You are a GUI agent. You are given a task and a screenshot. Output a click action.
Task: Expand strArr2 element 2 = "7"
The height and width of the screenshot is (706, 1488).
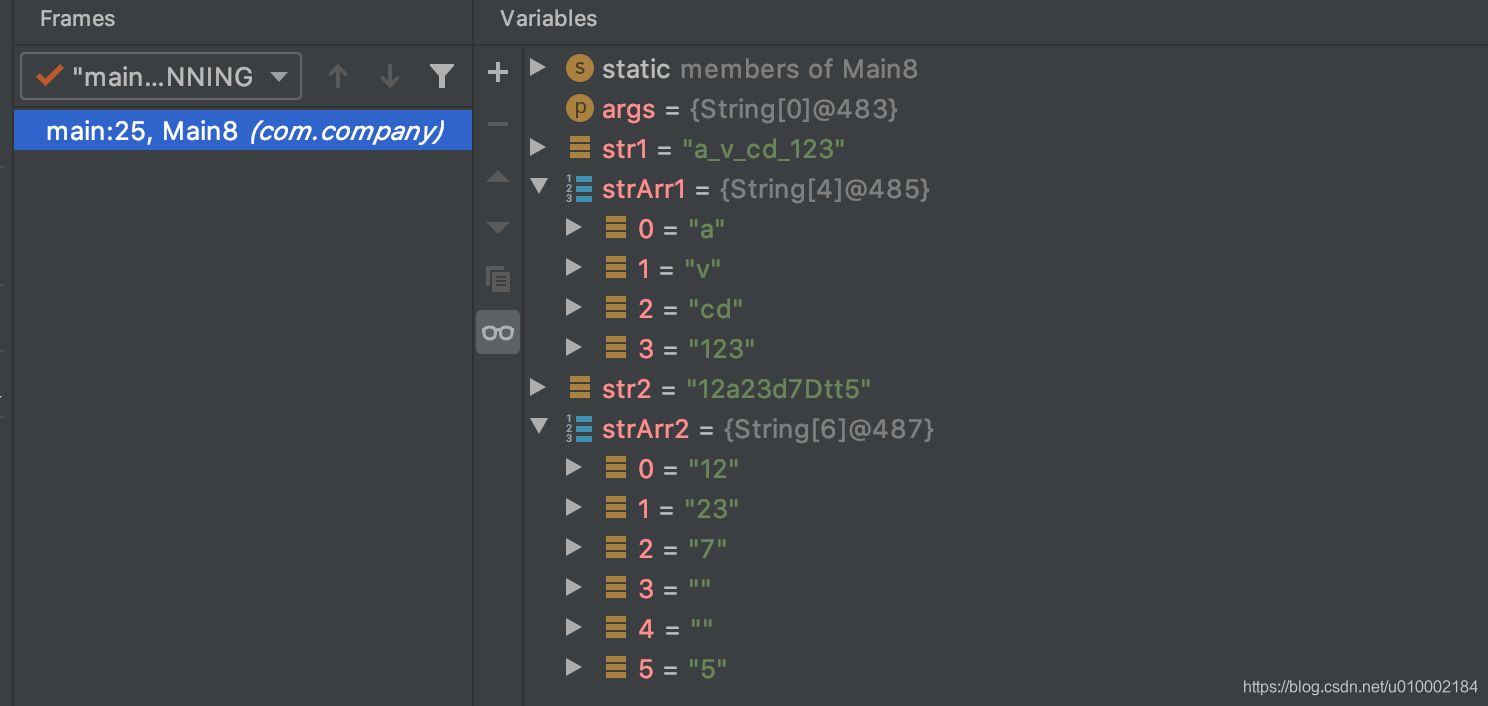tap(573, 547)
